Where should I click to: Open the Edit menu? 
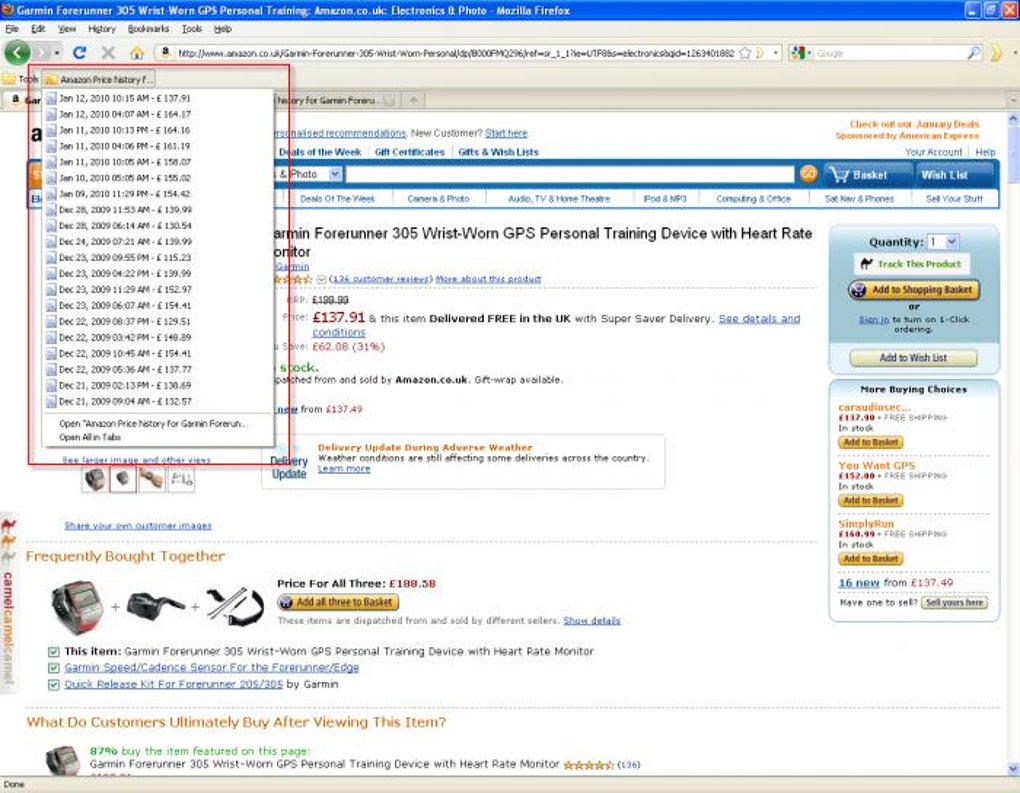tap(38, 29)
